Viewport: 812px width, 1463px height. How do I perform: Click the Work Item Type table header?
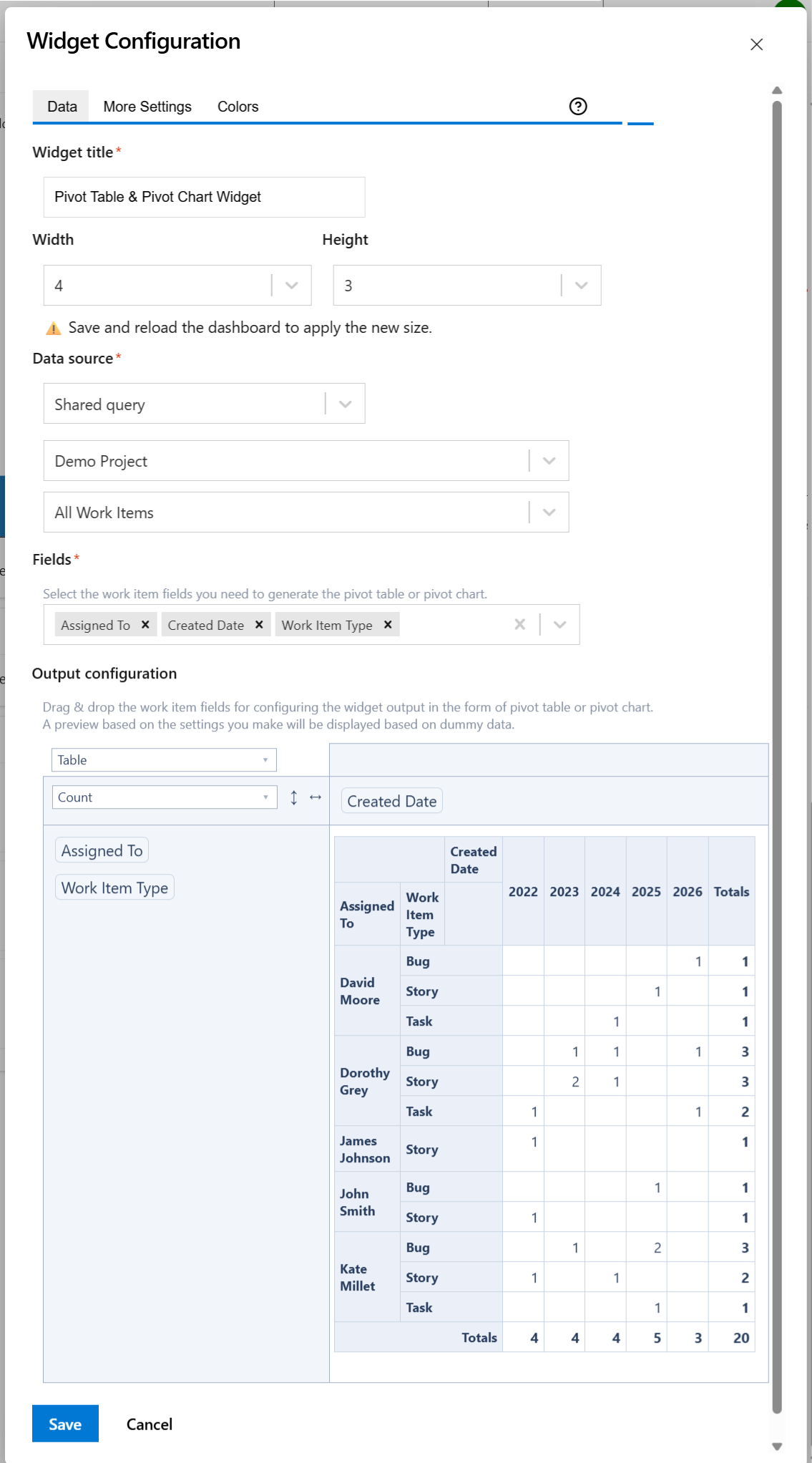pos(422,915)
